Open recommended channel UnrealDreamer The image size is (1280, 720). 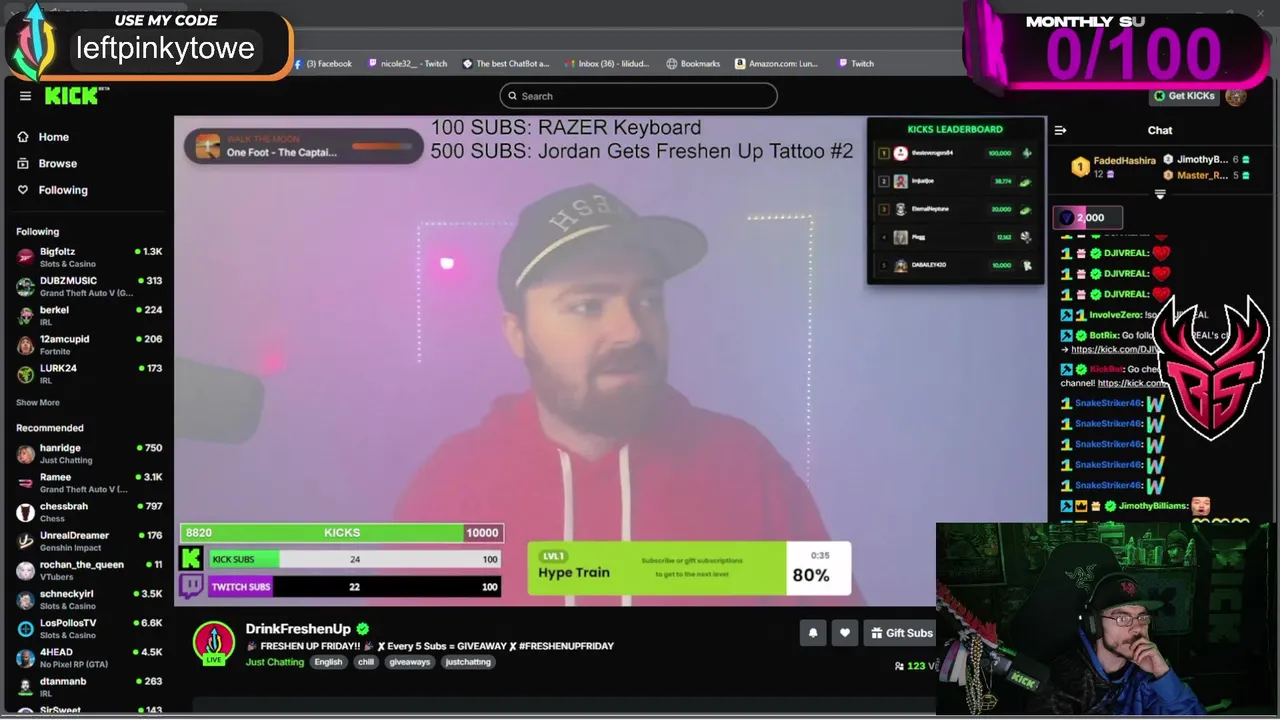tap(89, 541)
